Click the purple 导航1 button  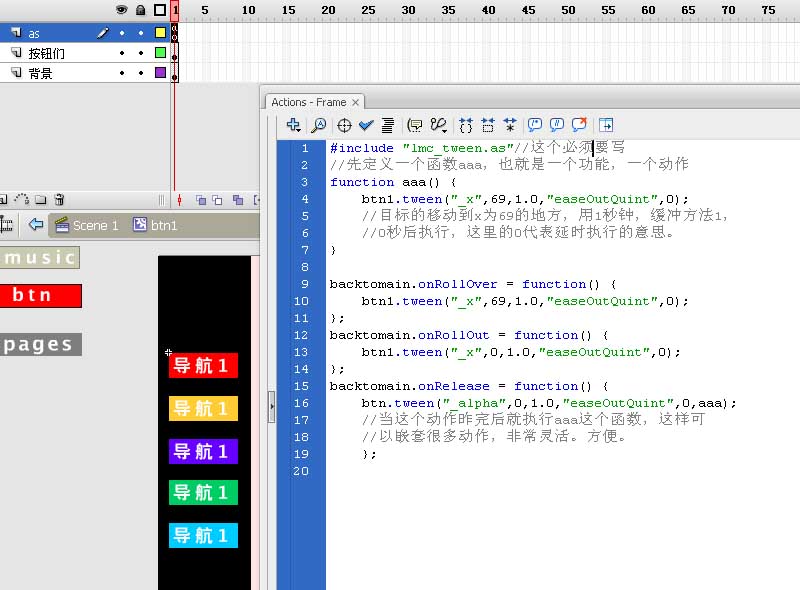[203, 451]
